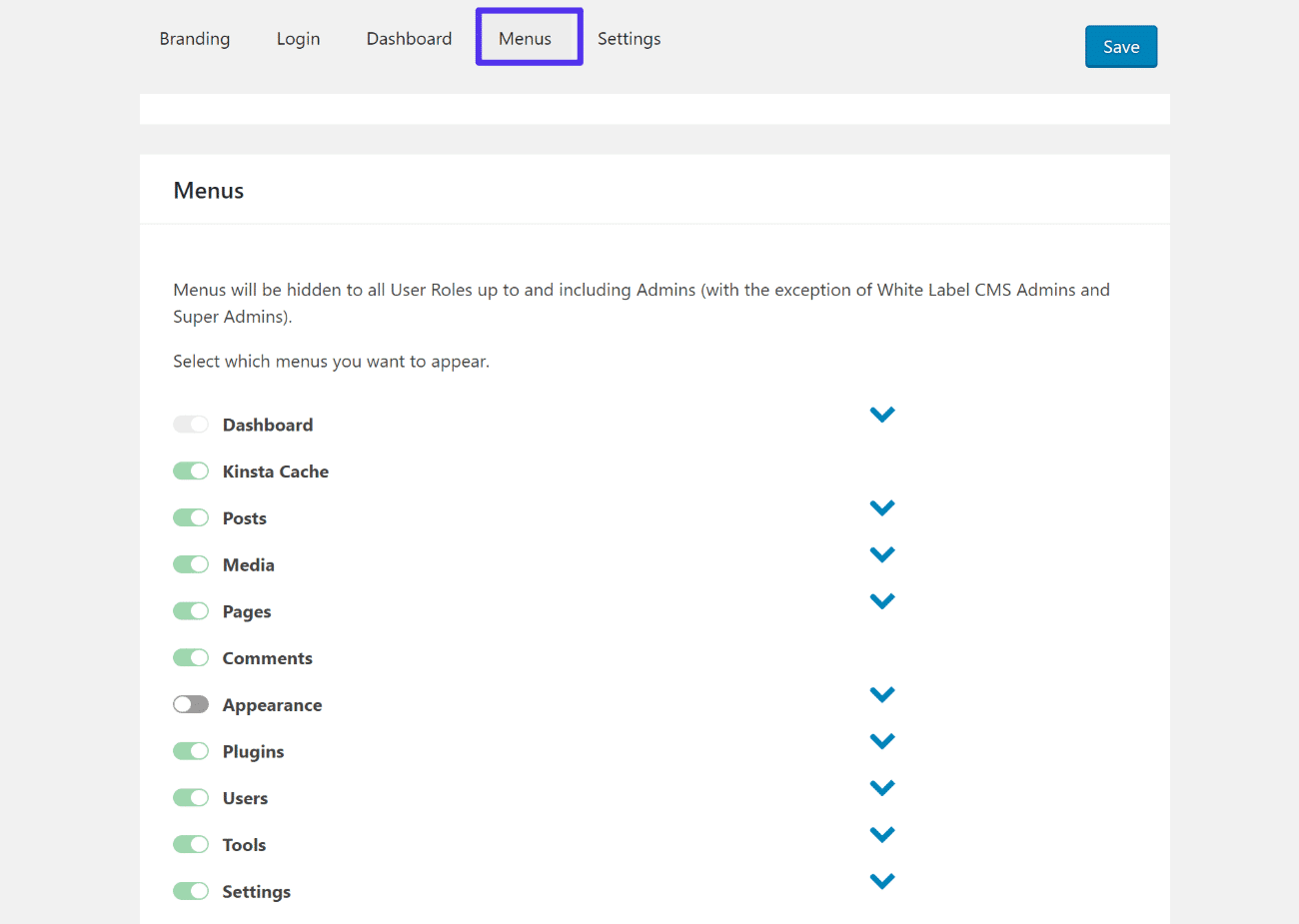Expand the Users submenu chevron

click(x=882, y=786)
